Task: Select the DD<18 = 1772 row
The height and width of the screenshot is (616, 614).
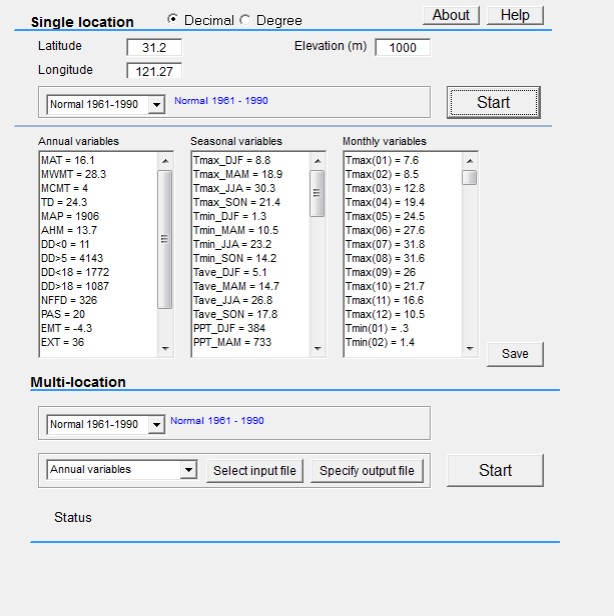Action: (x=99, y=272)
